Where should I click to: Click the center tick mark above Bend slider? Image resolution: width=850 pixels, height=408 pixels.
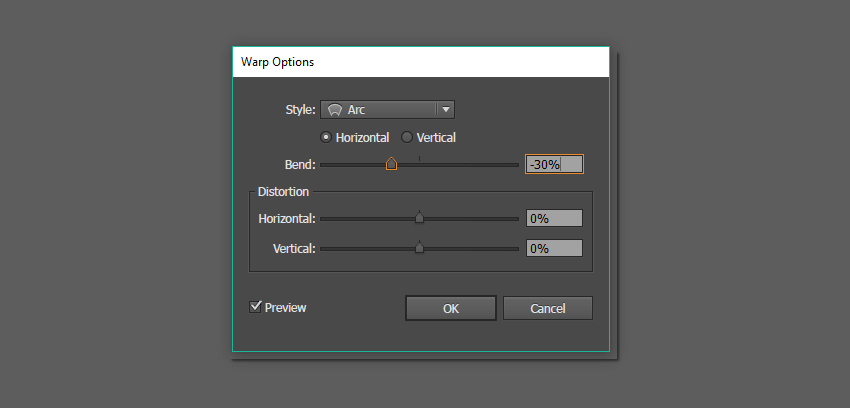coord(419,157)
